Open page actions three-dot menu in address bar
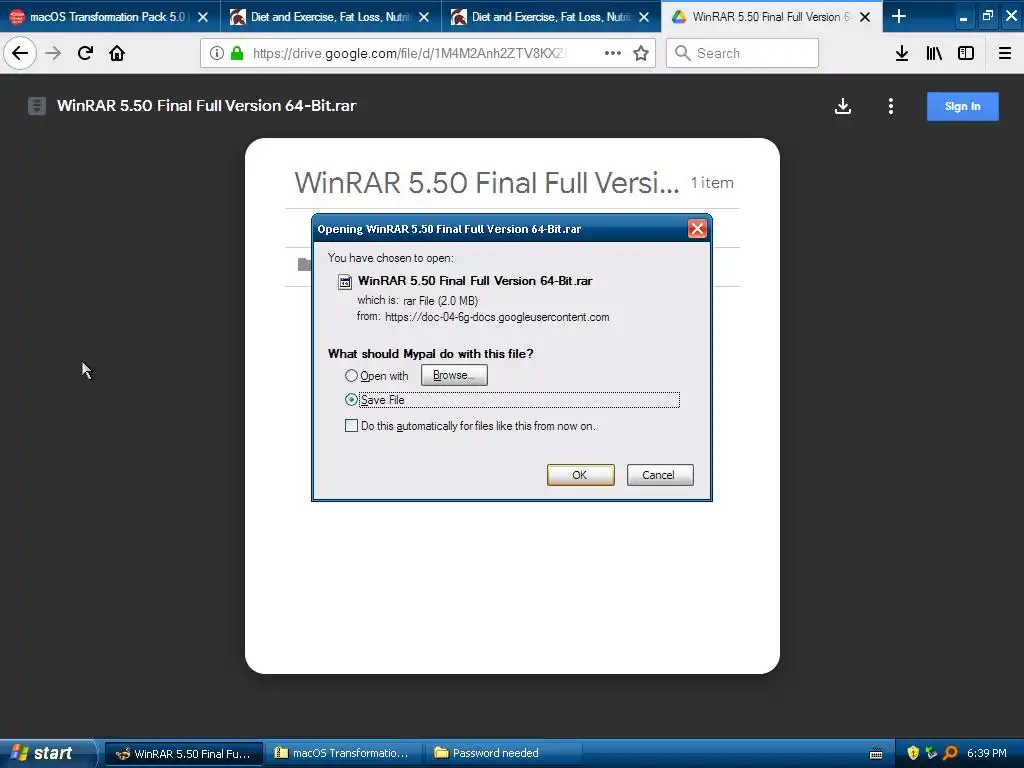This screenshot has height=768, width=1024. click(x=613, y=53)
